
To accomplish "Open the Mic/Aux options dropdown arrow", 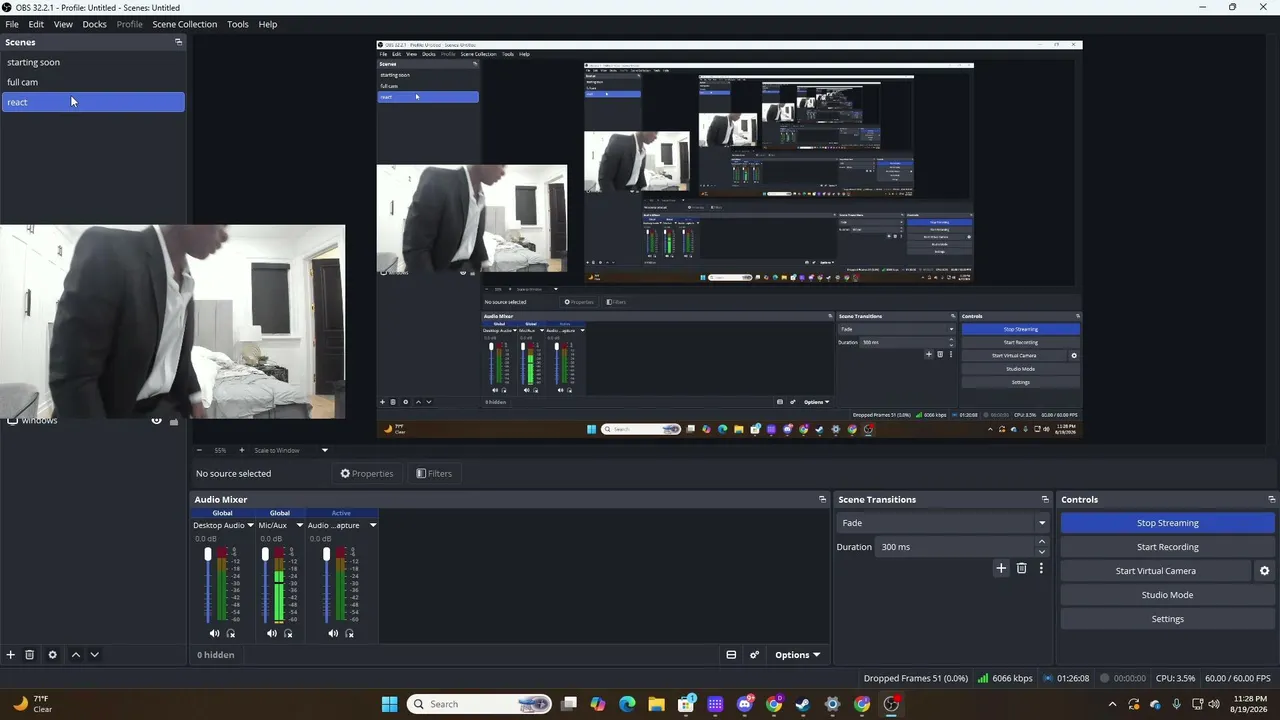I will click(299, 525).
